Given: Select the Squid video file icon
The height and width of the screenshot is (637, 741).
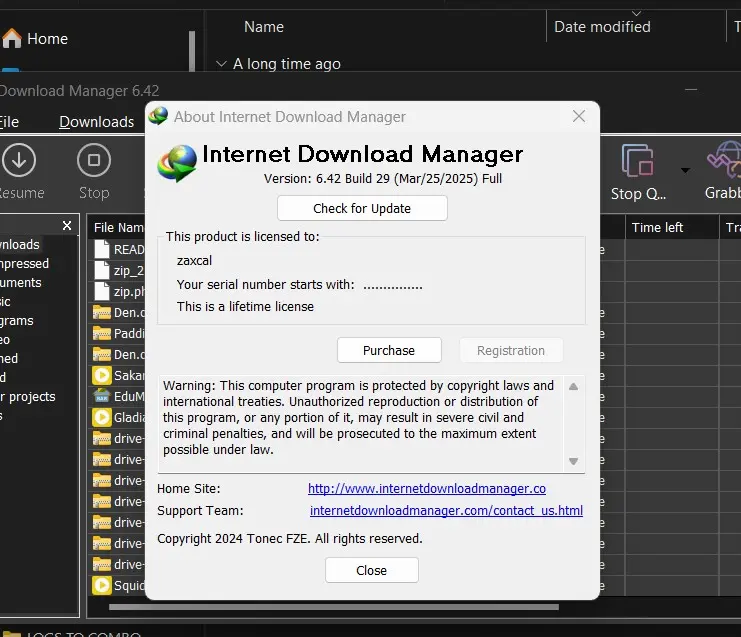Looking at the screenshot, I should click(102, 585).
